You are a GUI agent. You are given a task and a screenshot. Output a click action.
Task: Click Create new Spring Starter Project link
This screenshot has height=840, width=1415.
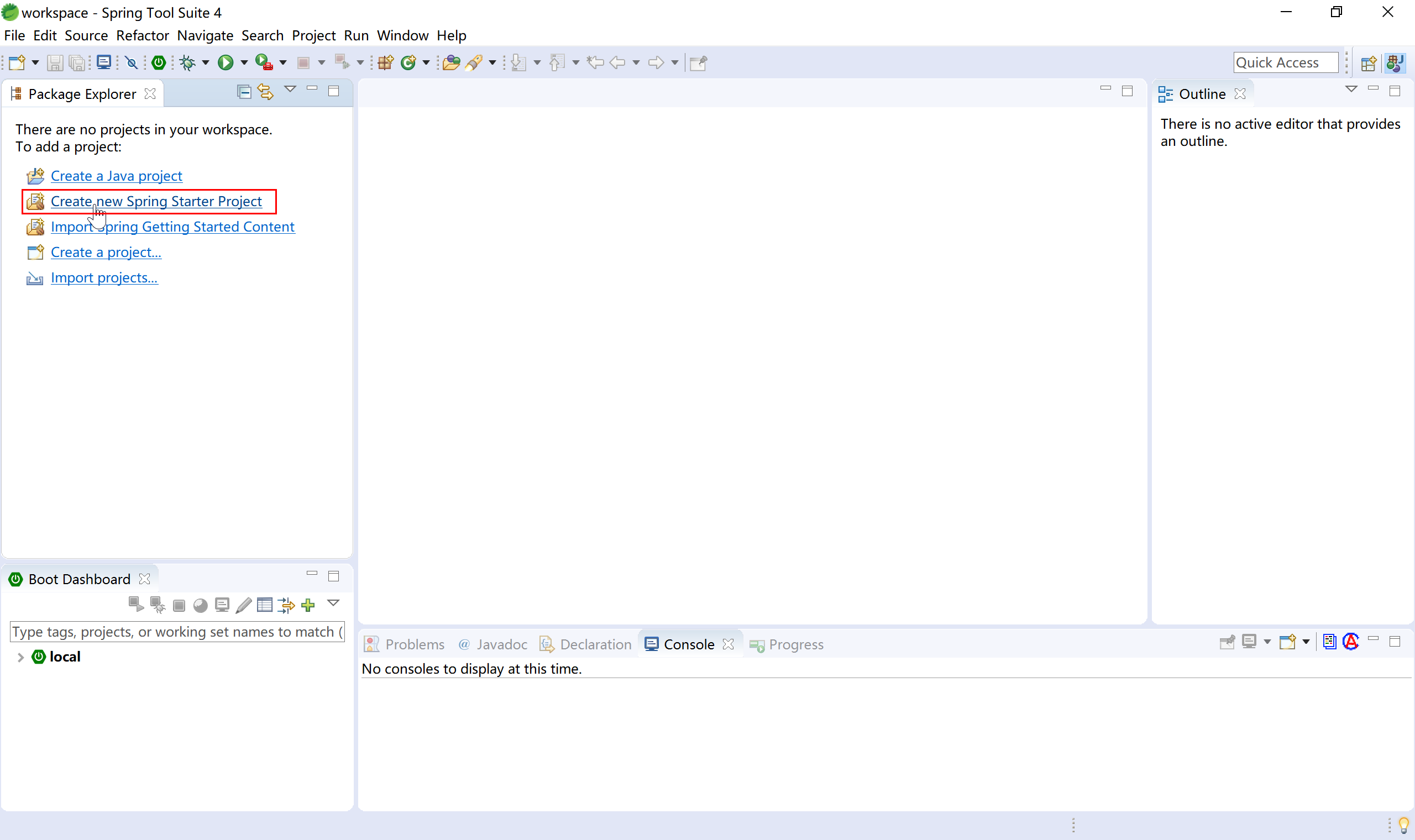point(156,201)
